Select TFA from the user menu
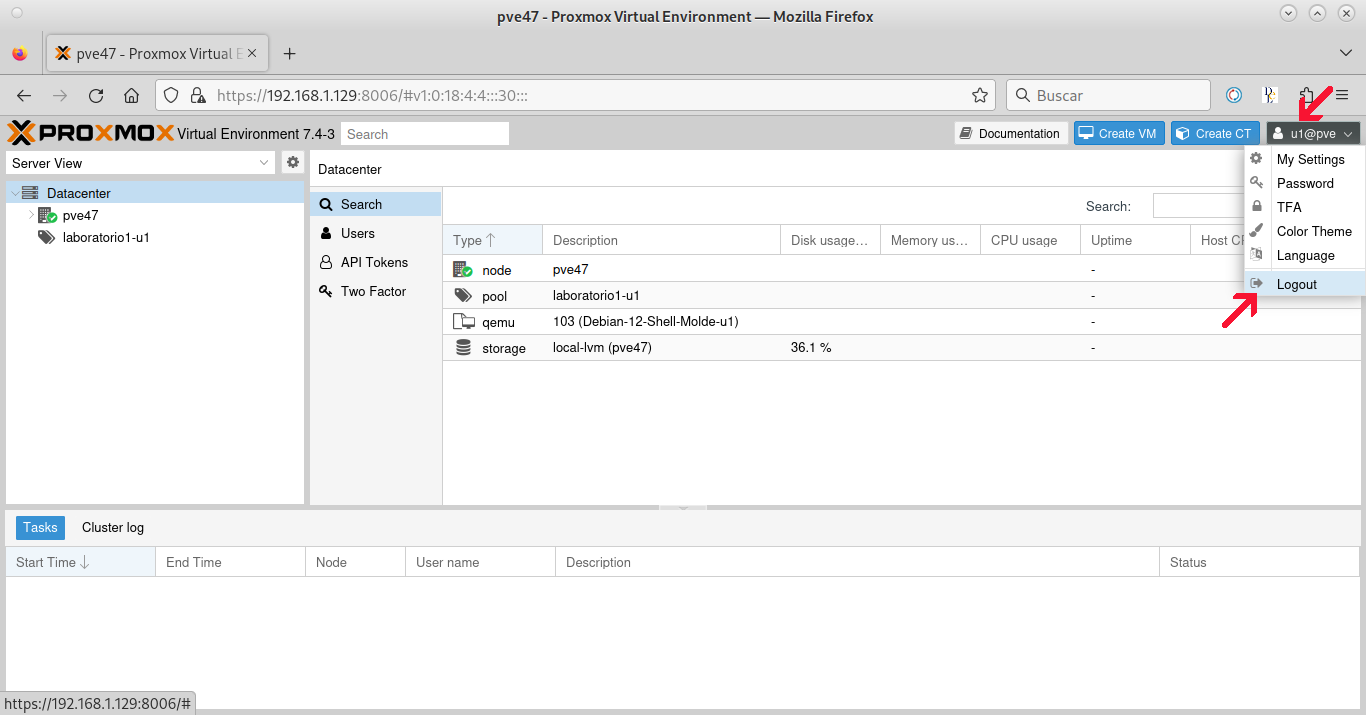The image size is (1366, 715). pos(1305,207)
